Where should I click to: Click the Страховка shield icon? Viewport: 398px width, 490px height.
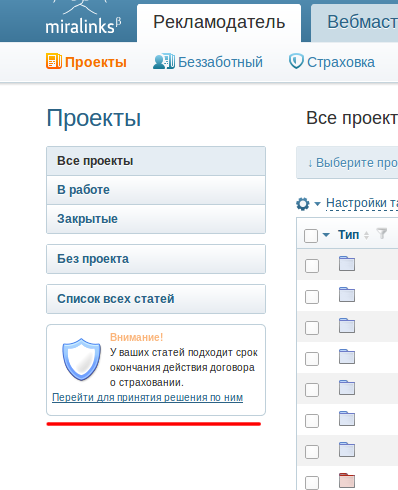click(296, 62)
